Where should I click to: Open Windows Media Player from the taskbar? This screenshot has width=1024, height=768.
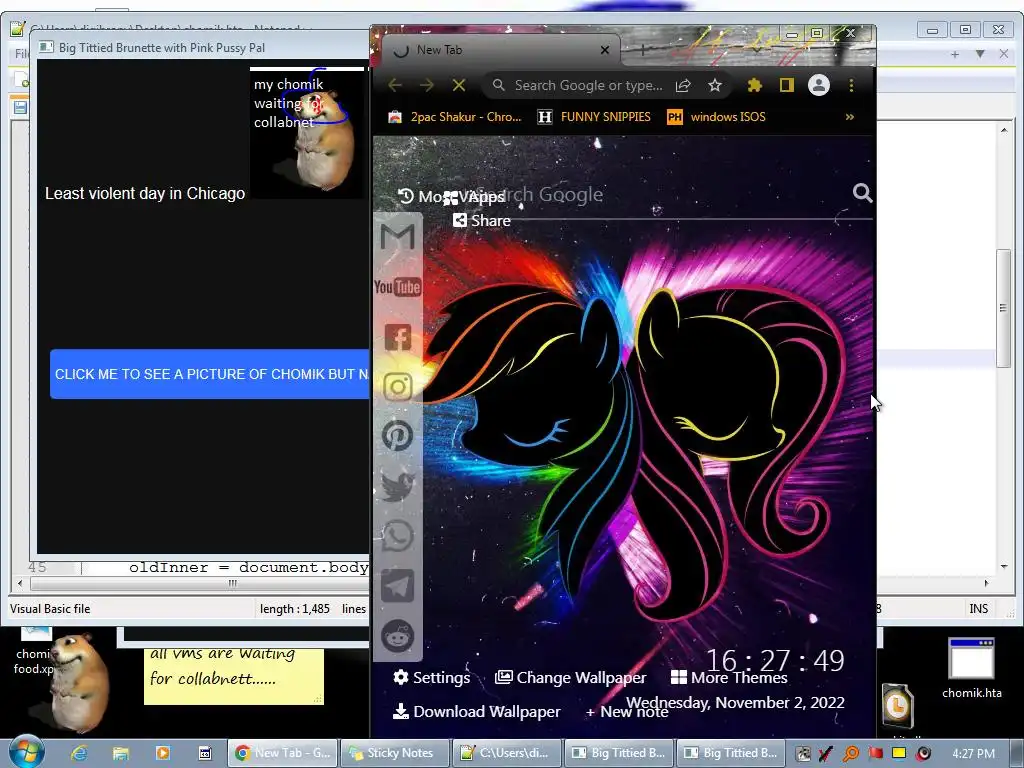[163, 753]
